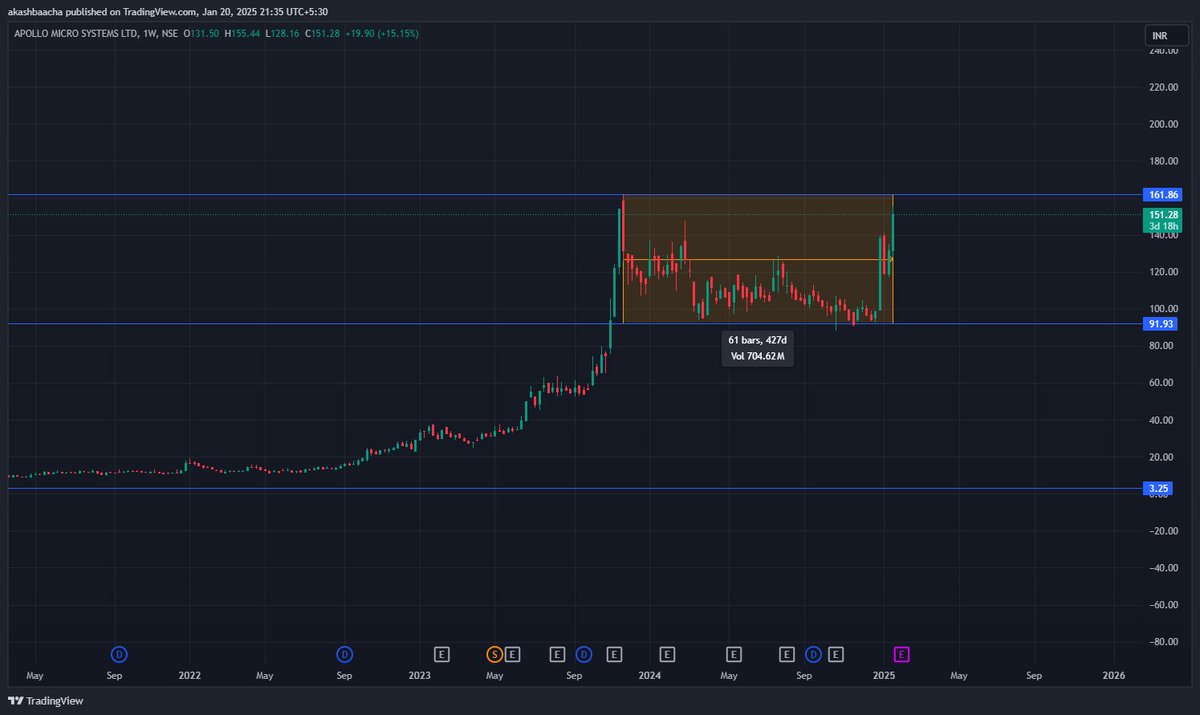The height and width of the screenshot is (715, 1200).
Task: Click the 'Vol 704.62M' volume text
Action: pyautogui.click(x=758, y=356)
